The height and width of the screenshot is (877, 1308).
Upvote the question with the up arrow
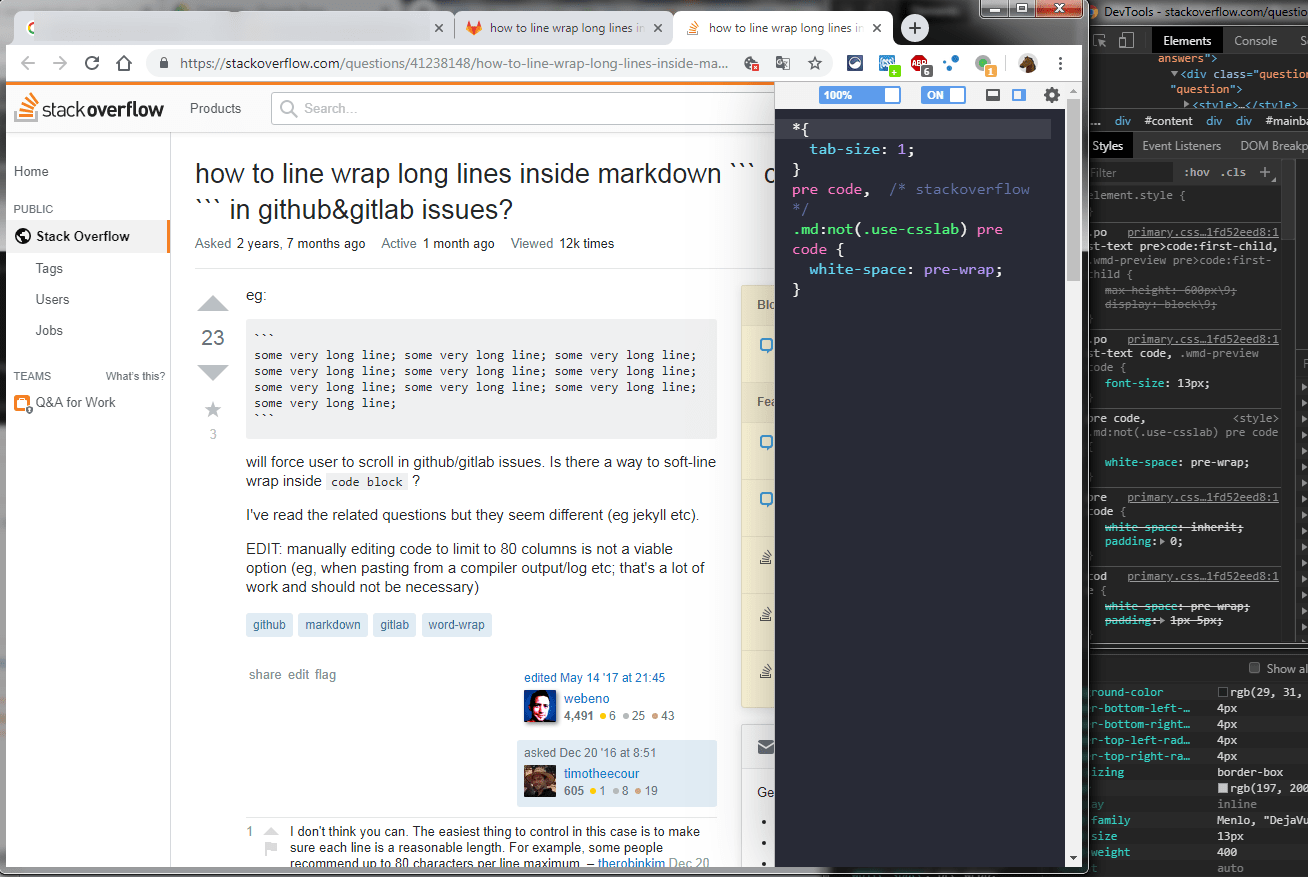point(213,304)
